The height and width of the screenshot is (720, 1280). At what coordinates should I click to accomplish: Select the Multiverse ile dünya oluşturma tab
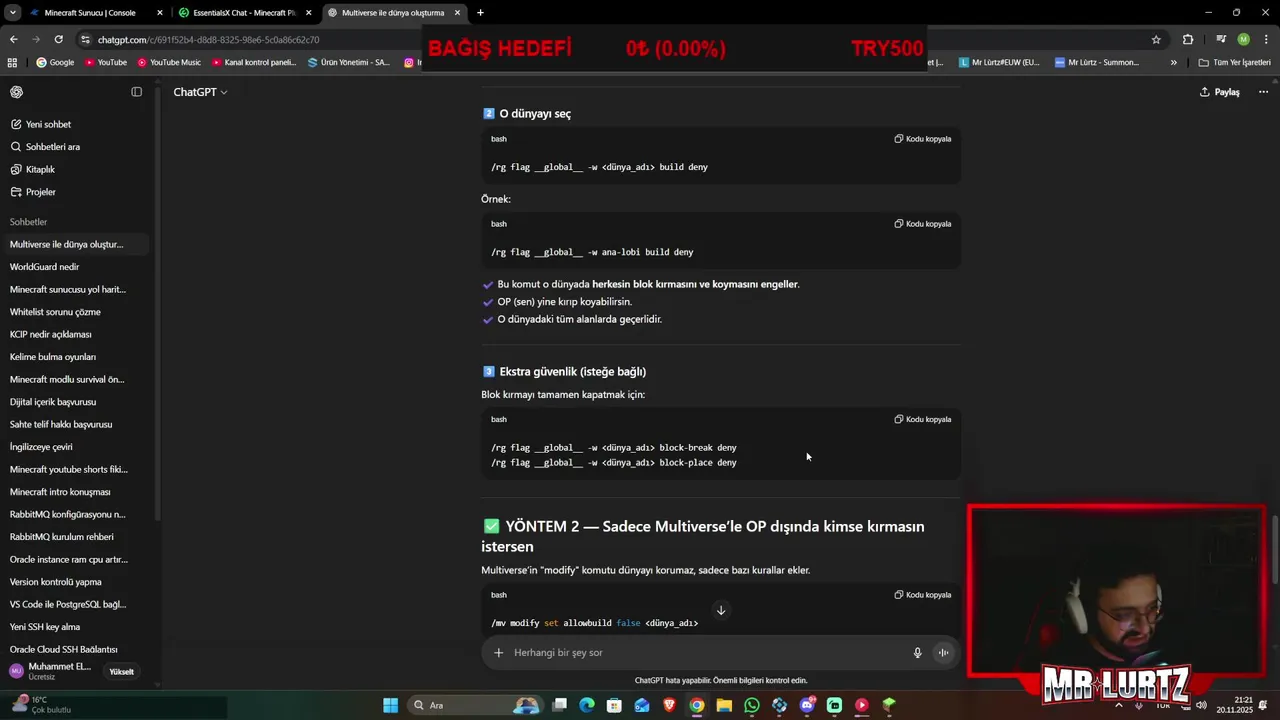pyautogui.click(x=393, y=13)
